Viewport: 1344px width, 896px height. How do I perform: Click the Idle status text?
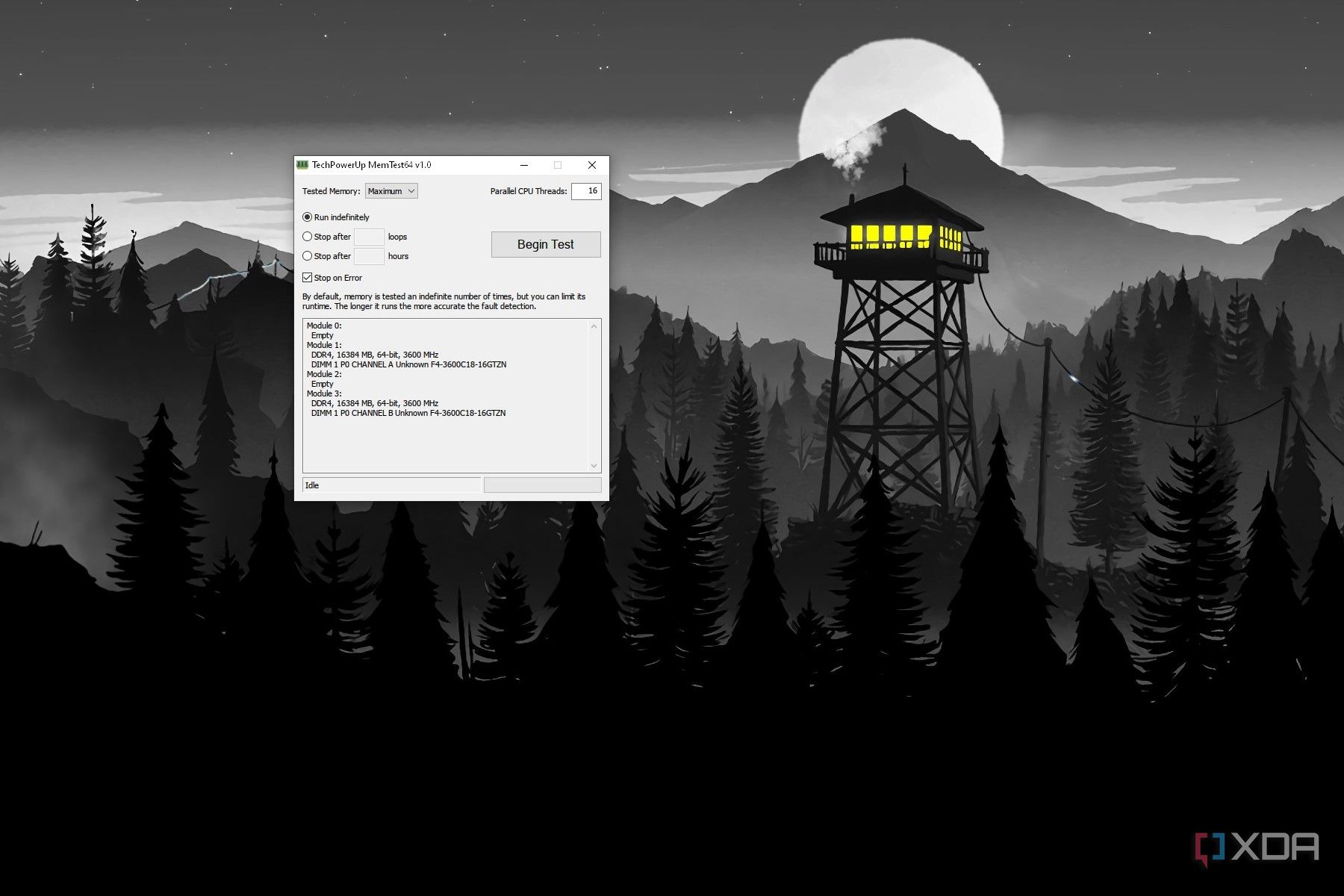coord(312,485)
